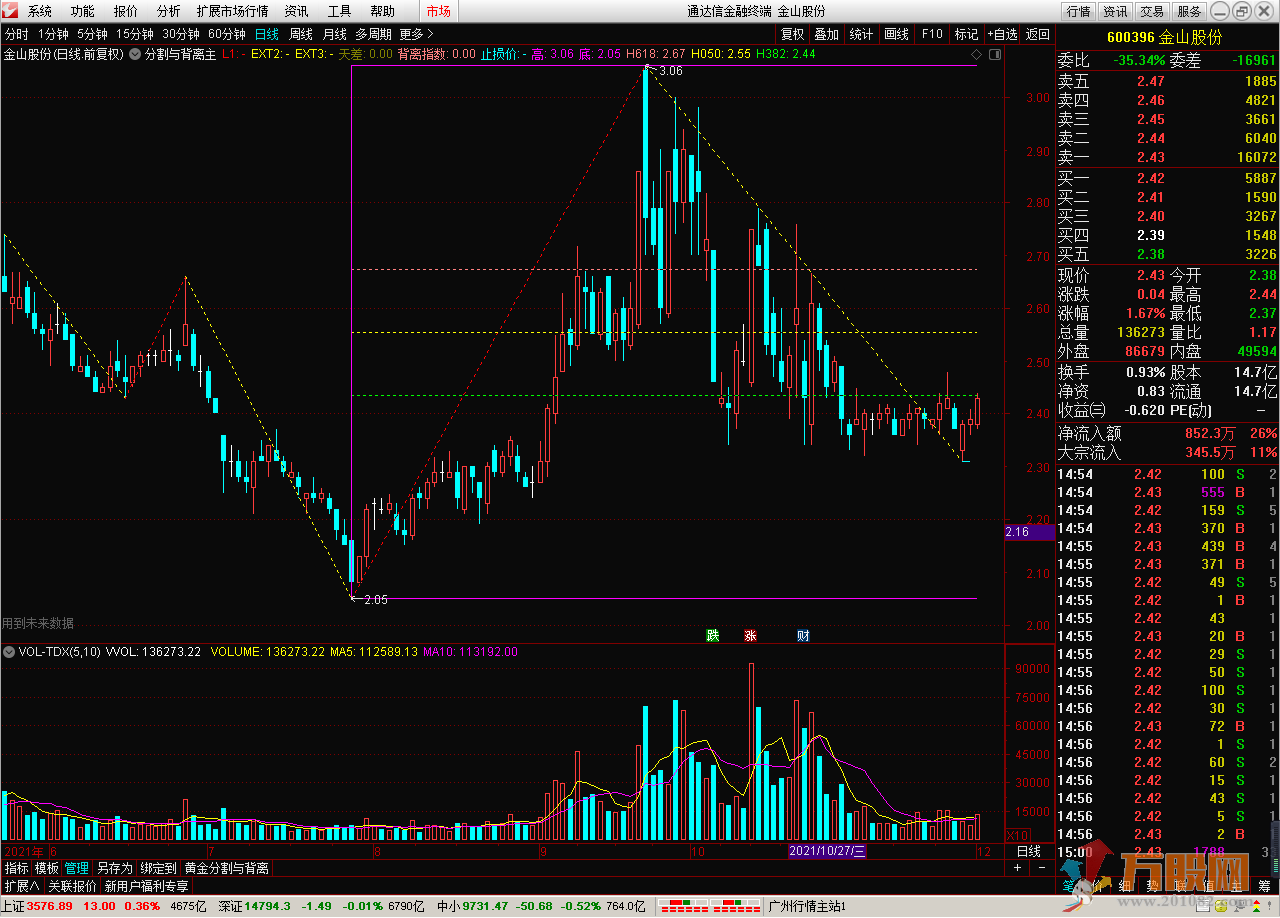This screenshot has height=918, width=1280.
Task: Click the 2021/10/27/三 date marker
Action: 826,851
